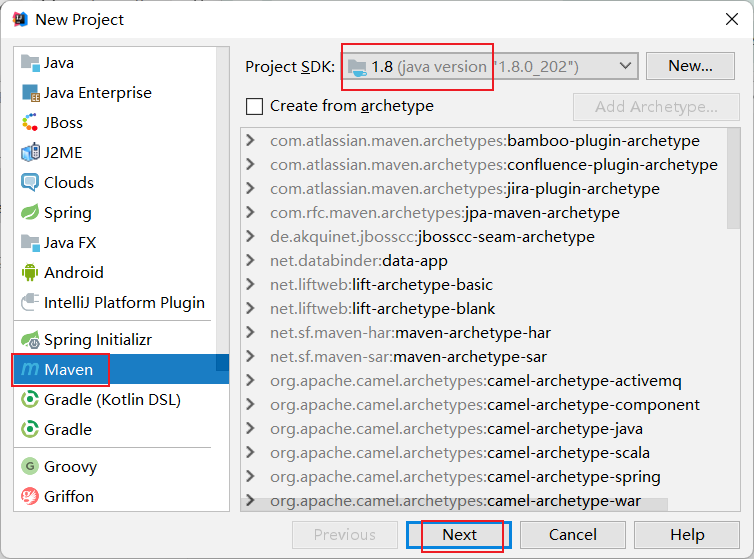This screenshot has width=754, height=559.
Task: Click the IntelliJ logo in title bar
Action: coord(20,19)
